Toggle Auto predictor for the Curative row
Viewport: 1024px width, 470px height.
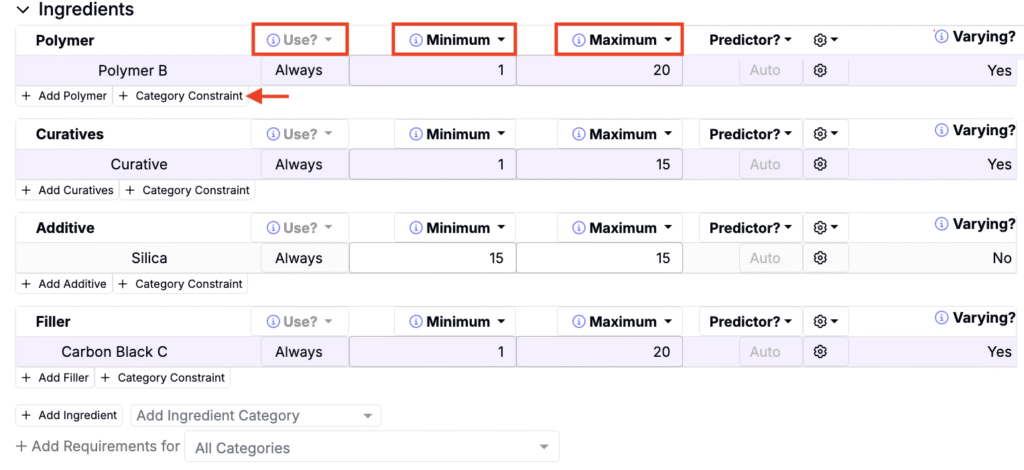(765, 164)
